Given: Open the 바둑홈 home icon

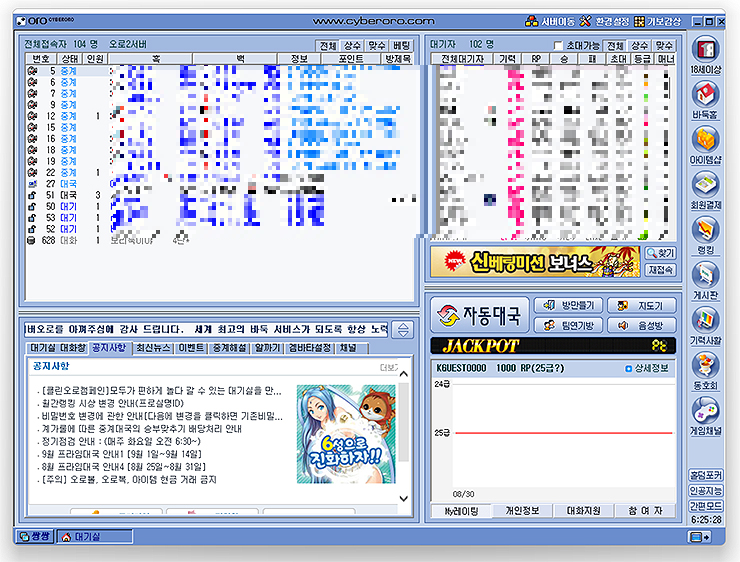Looking at the screenshot, I should (706, 100).
